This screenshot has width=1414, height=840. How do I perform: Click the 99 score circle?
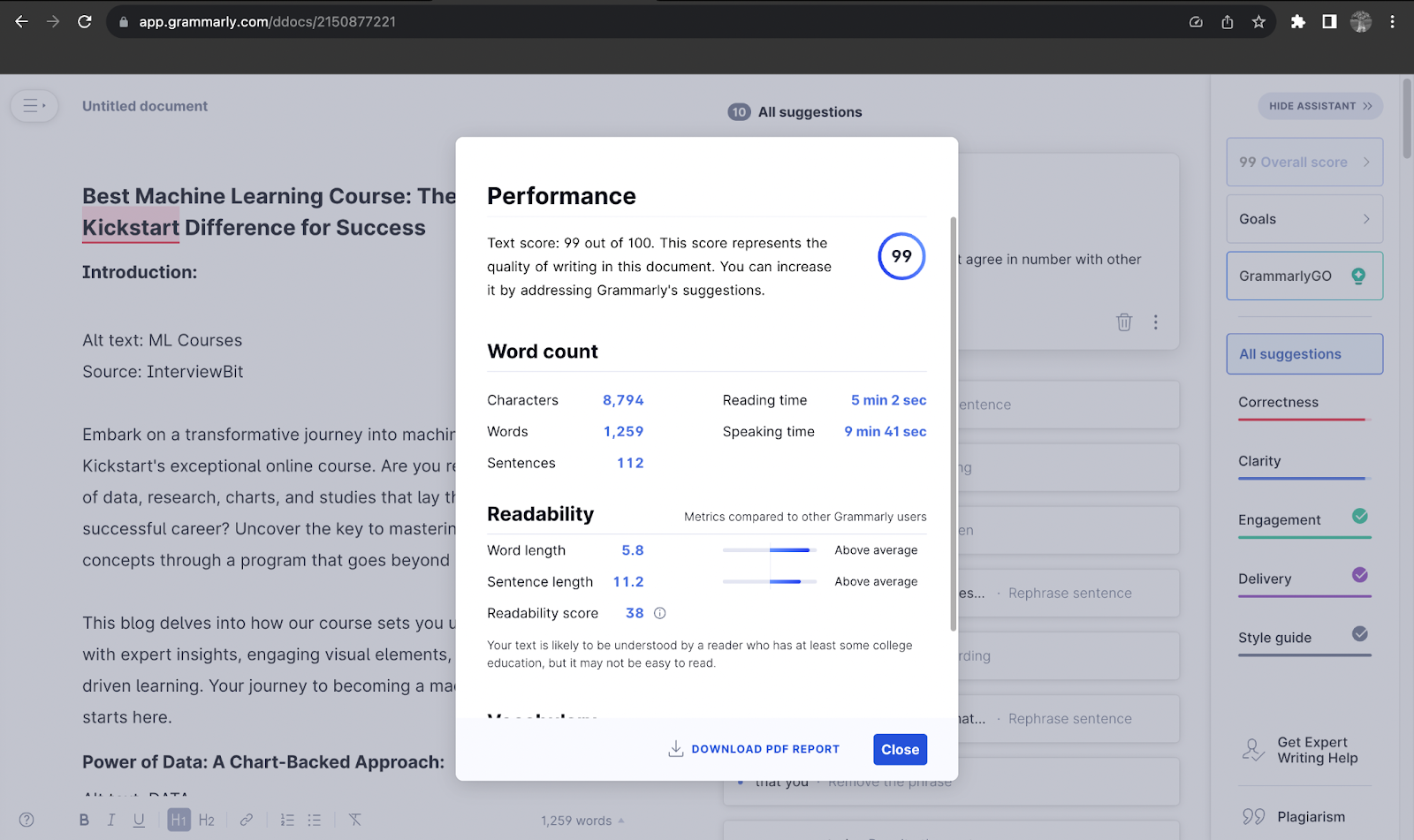click(901, 256)
